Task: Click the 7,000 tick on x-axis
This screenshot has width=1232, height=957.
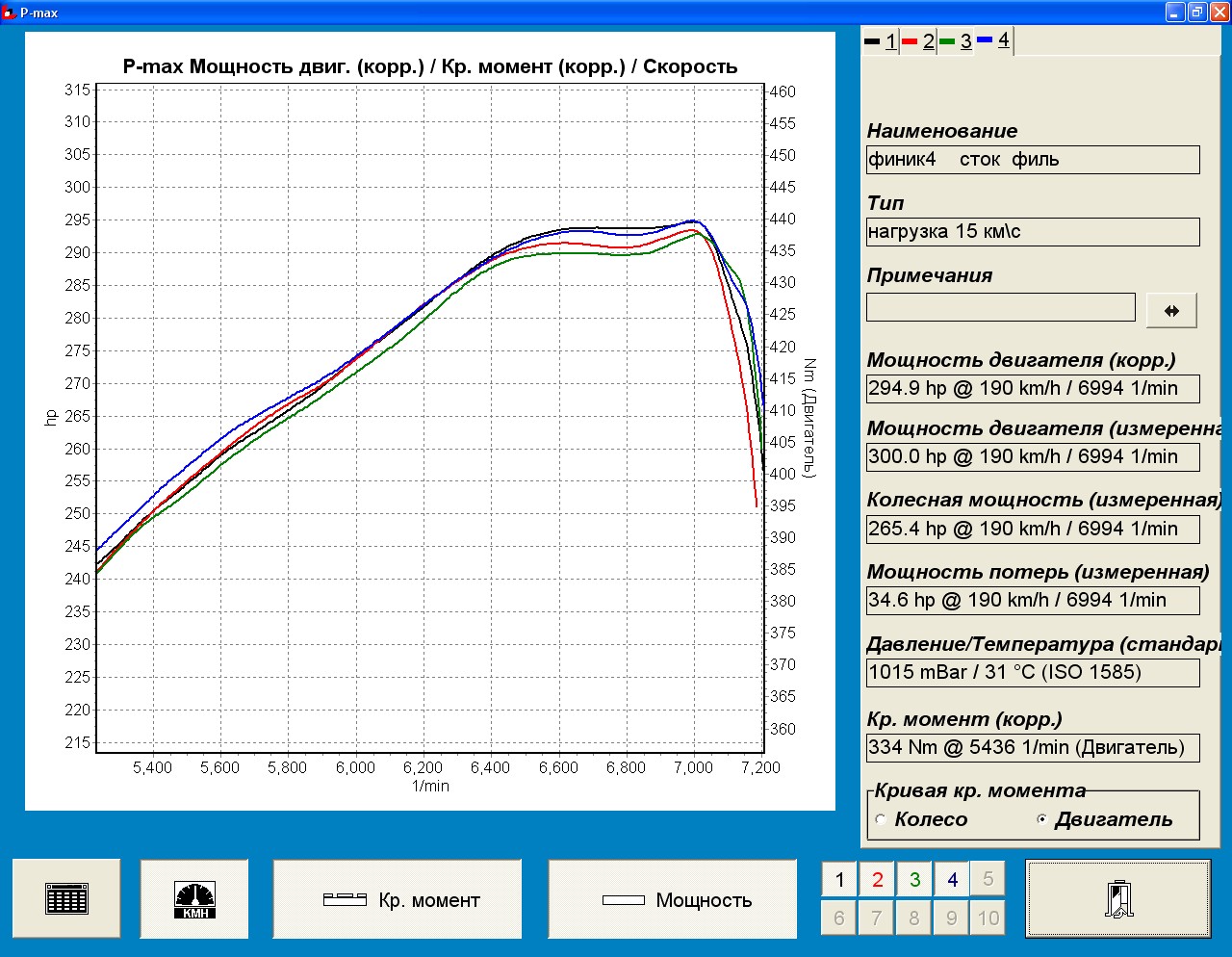Action: tap(693, 767)
